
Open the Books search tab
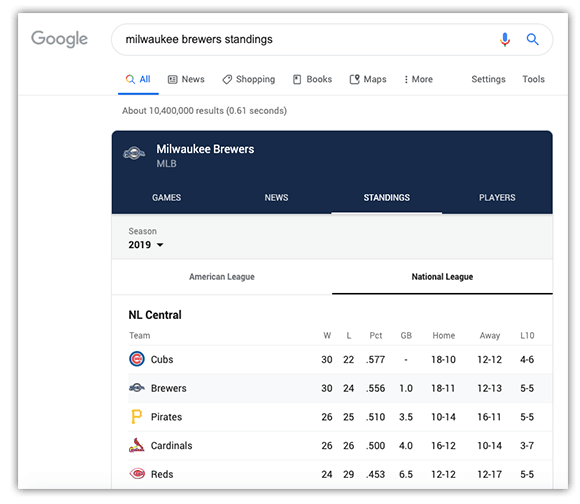coord(313,79)
